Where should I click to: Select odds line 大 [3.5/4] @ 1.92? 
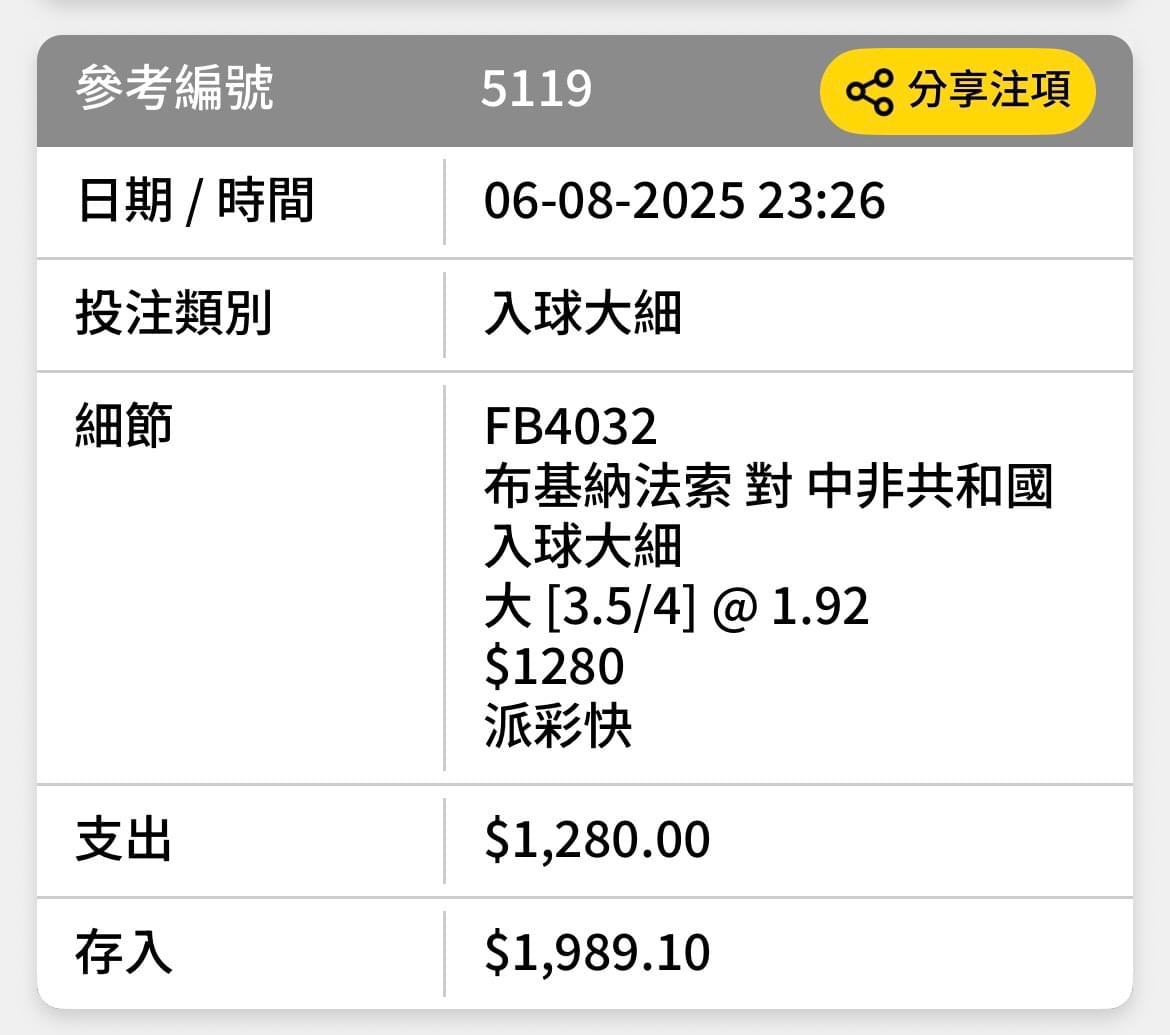point(677,606)
